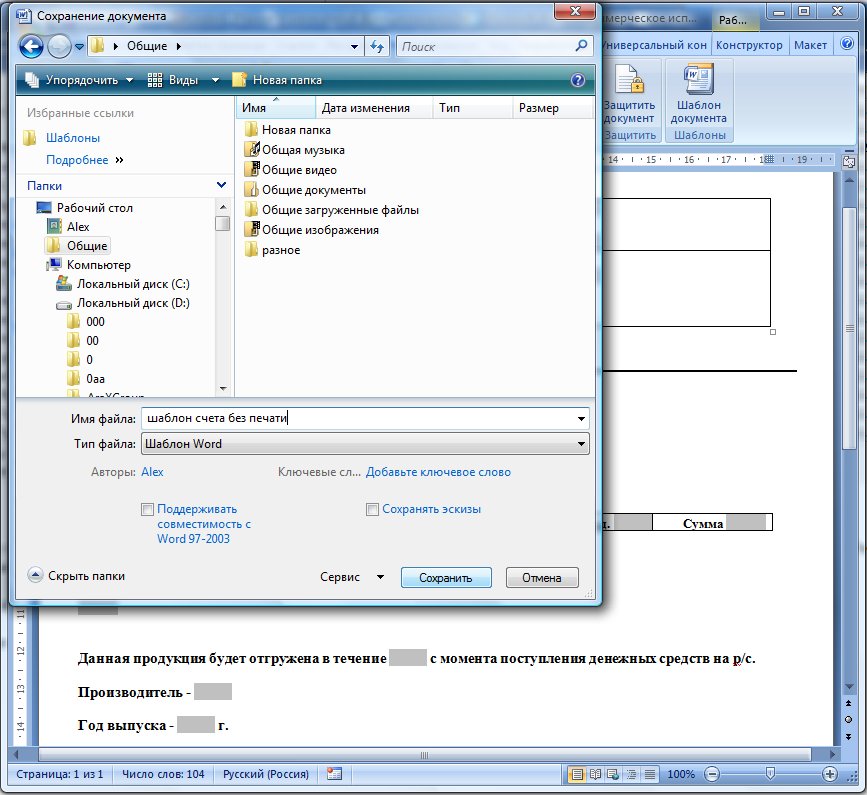Select 'Компьютер' in folder tree
The image size is (867, 795).
(98, 265)
